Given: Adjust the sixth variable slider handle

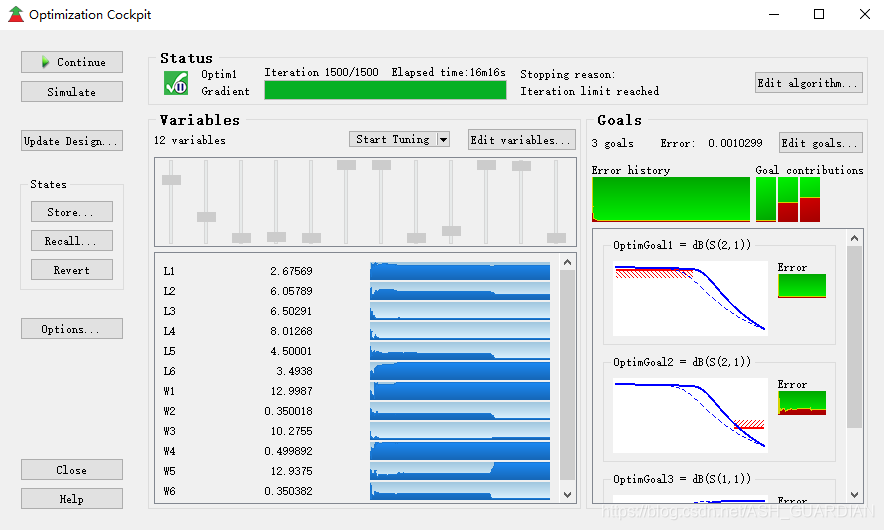Looking at the screenshot, I should pos(346,165).
